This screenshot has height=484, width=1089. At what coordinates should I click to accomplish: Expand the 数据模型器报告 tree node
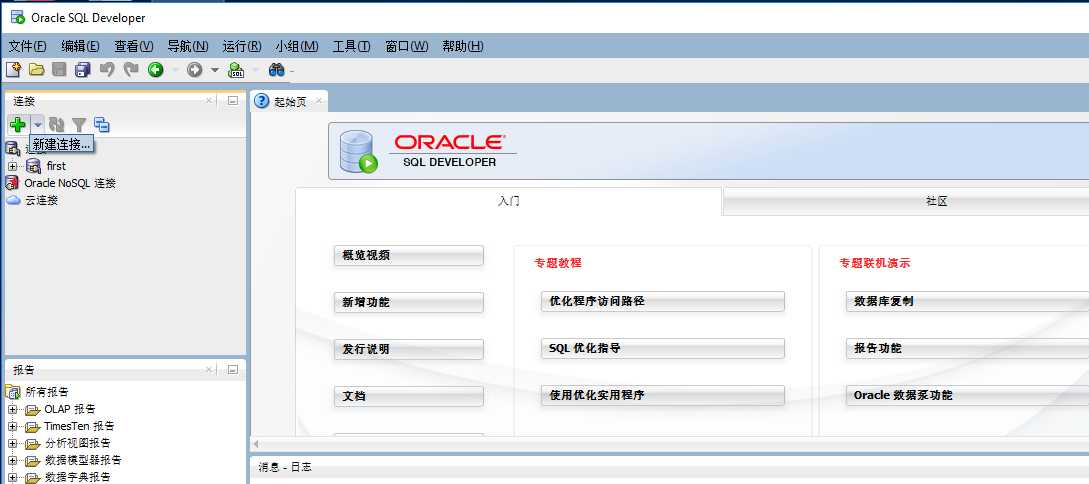12,460
